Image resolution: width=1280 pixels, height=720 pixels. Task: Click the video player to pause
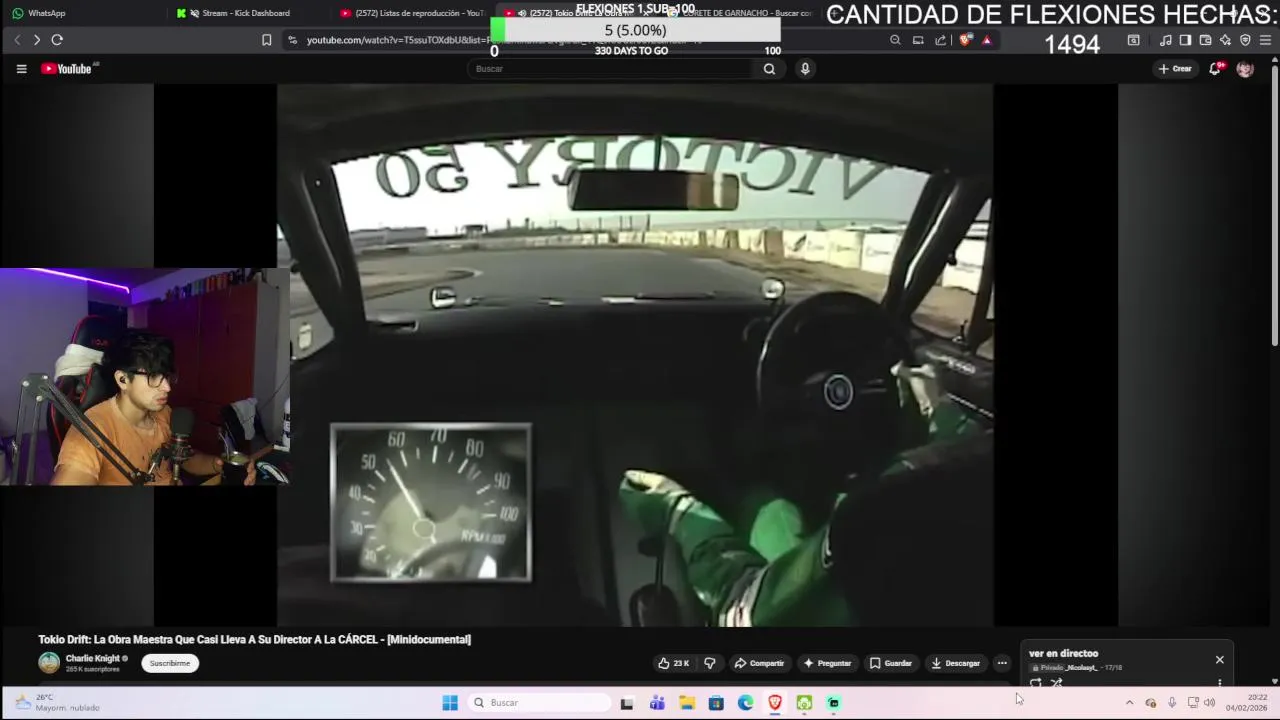click(x=635, y=355)
